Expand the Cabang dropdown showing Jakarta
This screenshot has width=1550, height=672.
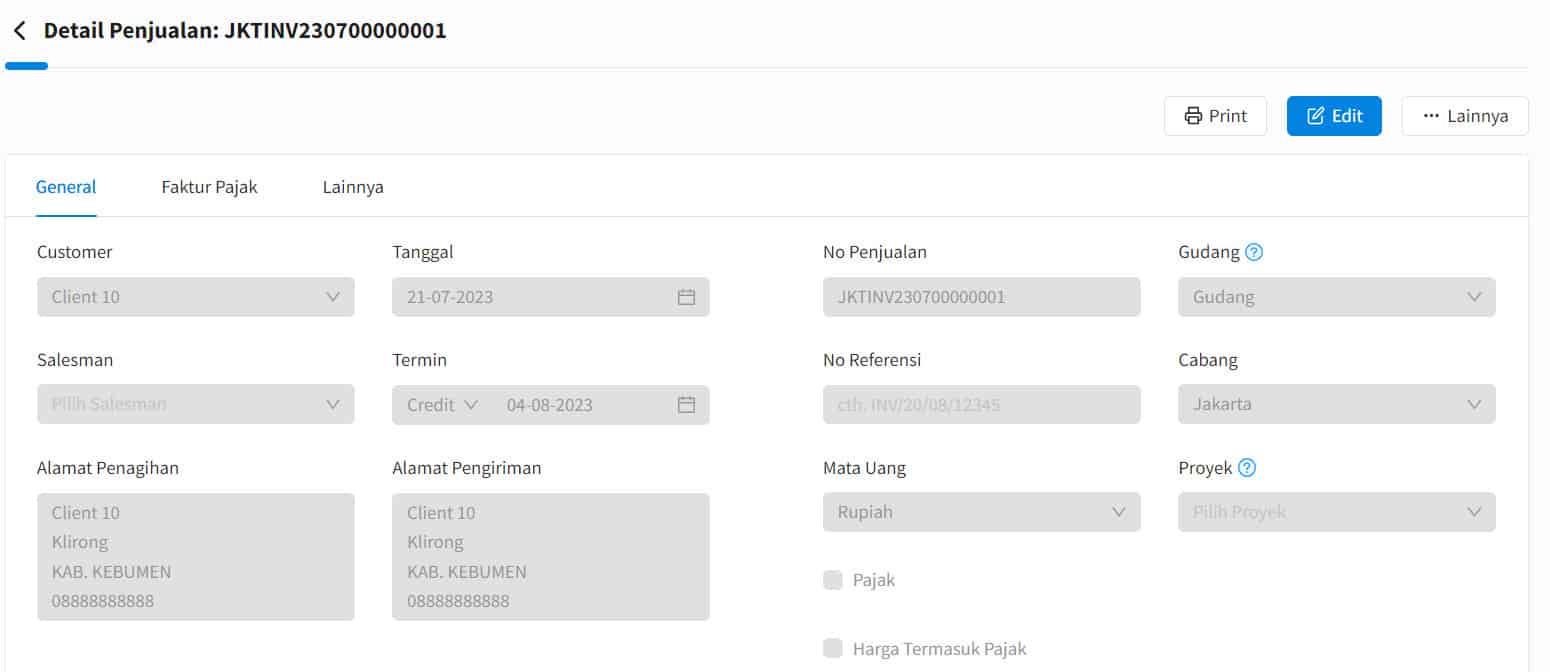(1337, 404)
